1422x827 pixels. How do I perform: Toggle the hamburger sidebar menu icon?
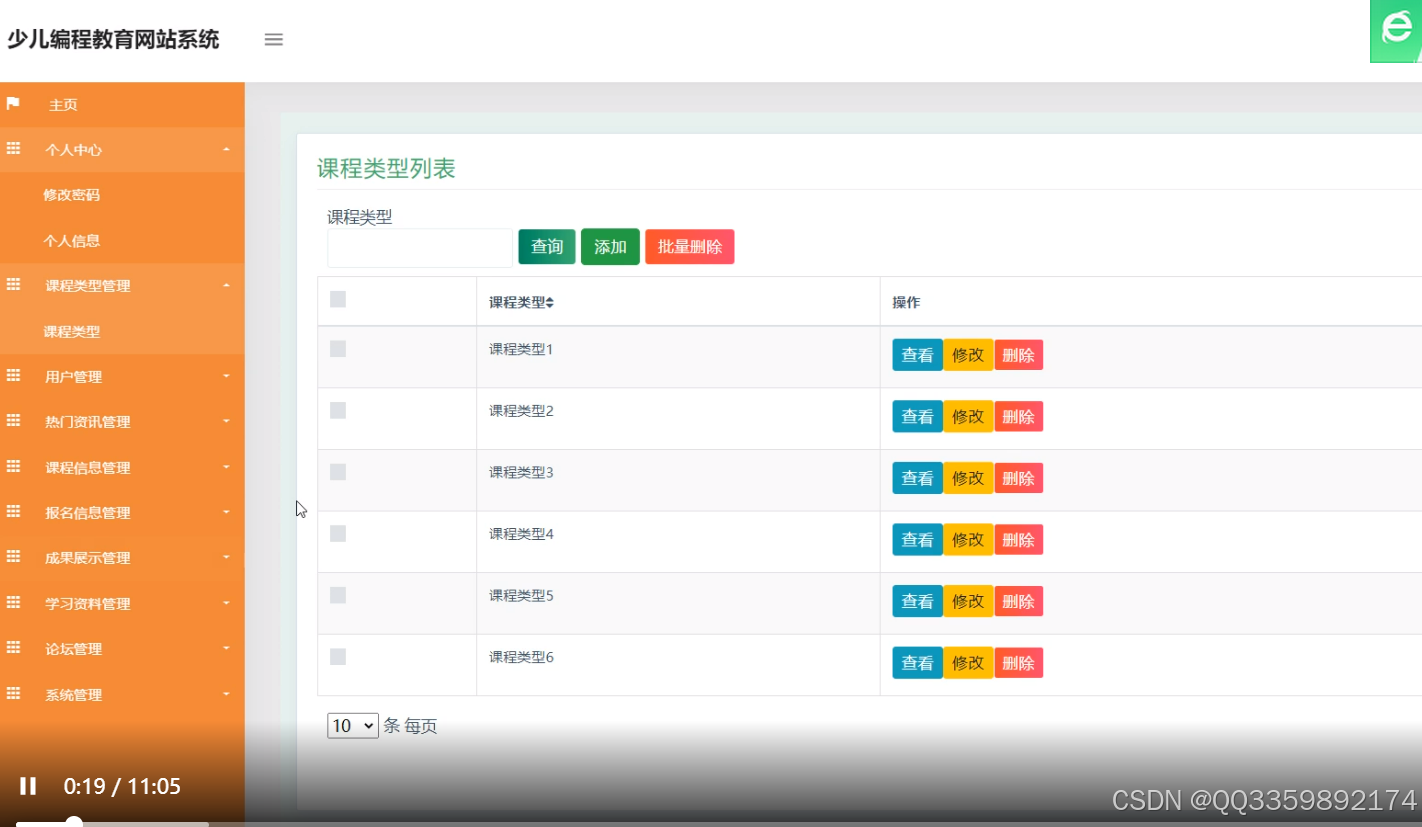pos(273,40)
